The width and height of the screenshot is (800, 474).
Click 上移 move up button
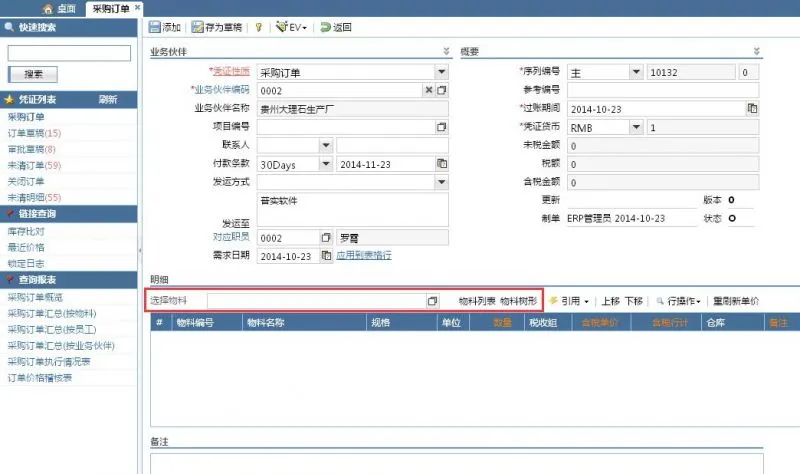(610, 301)
